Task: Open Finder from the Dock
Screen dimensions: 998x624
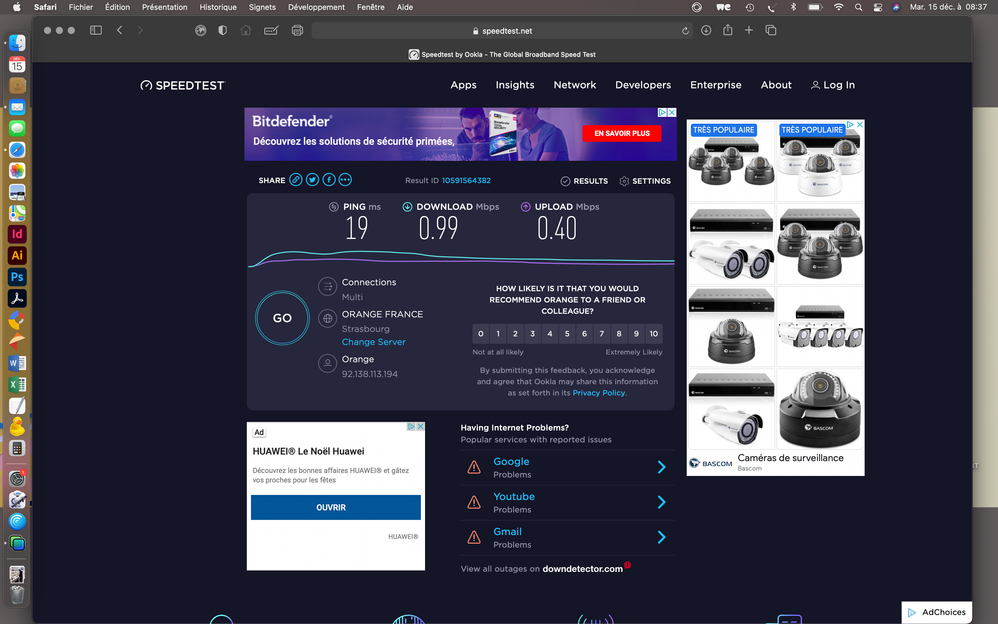Action: pyautogui.click(x=17, y=43)
